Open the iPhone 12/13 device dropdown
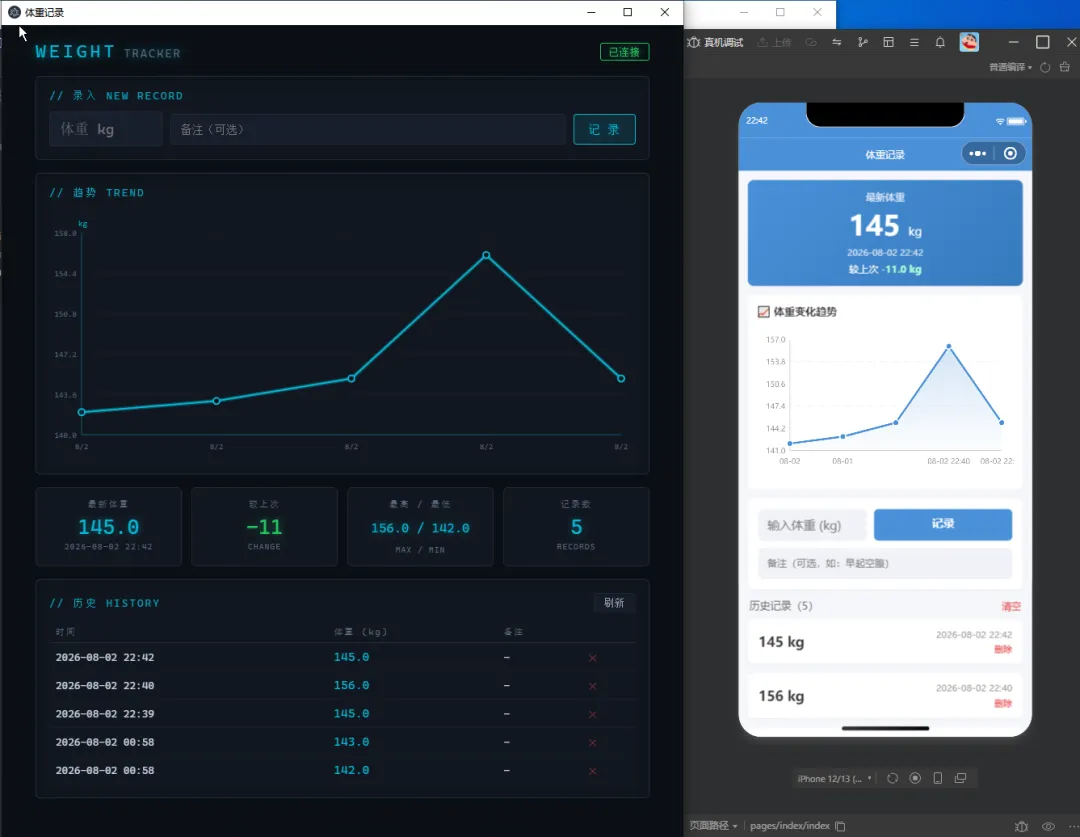This screenshot has width=1080, height=837. pyautogui.click(x=834, y=778)
